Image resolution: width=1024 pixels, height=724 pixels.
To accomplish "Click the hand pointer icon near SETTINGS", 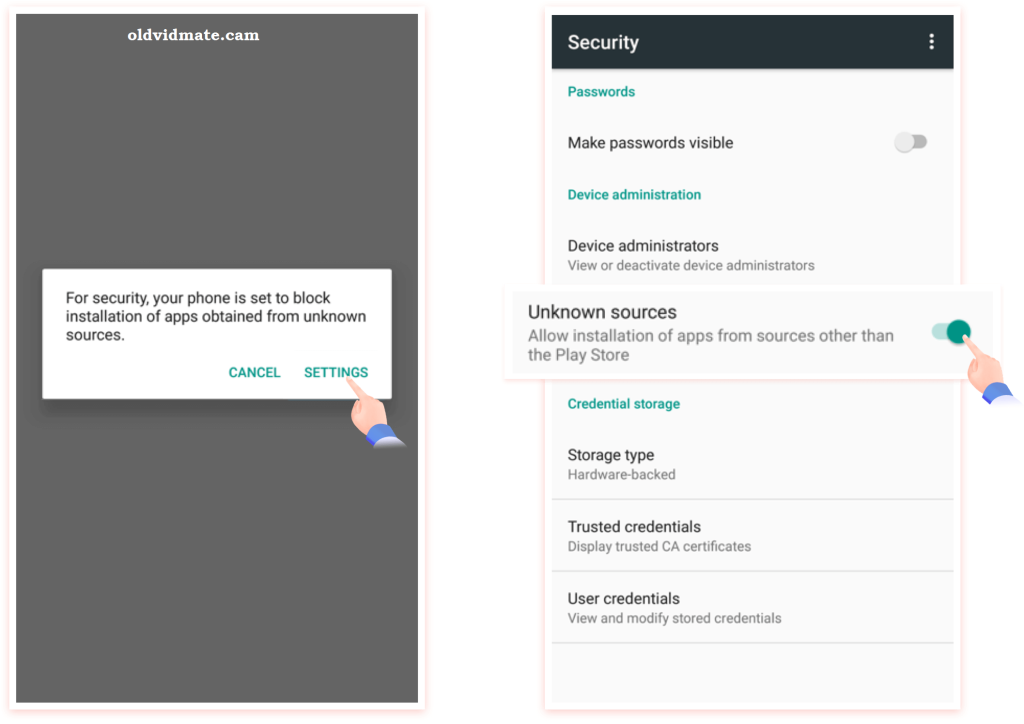I will click(x=375, y=415).
